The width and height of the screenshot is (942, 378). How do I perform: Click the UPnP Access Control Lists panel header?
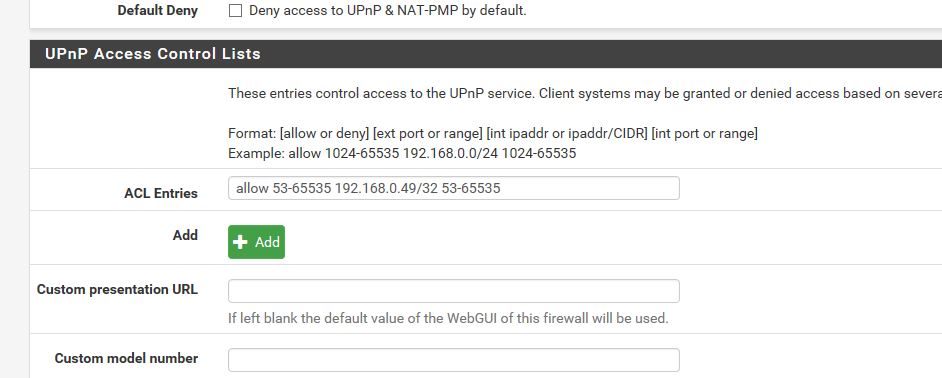click(486, 53)
